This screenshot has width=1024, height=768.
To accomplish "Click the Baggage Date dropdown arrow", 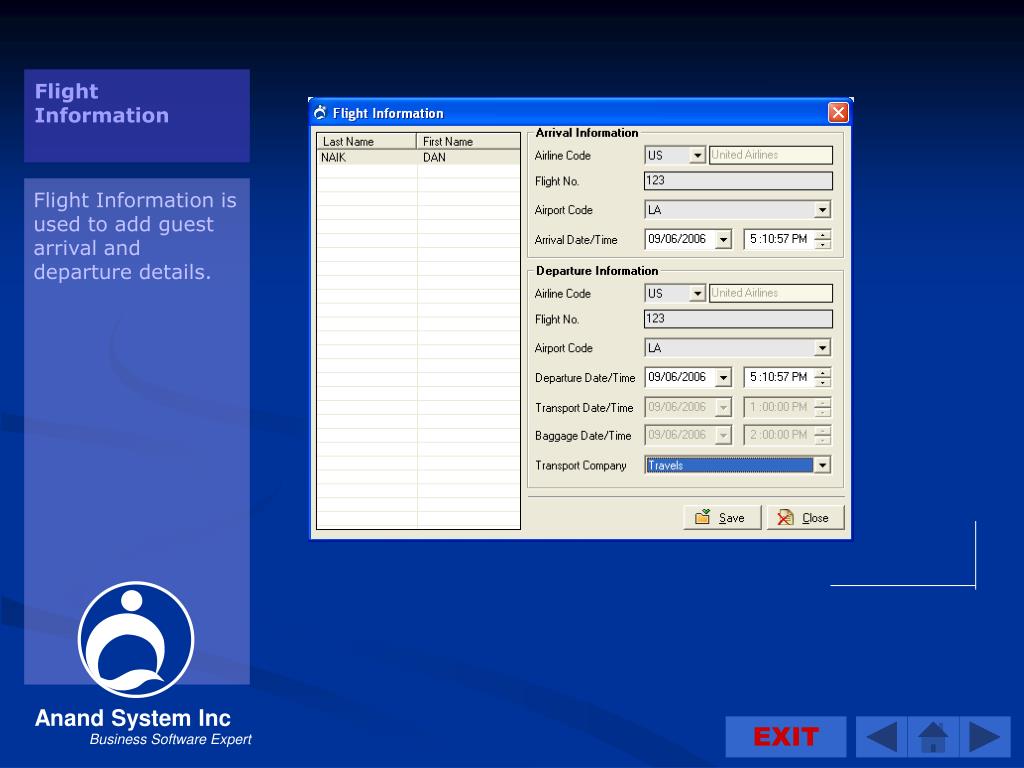I will point(723,435).
